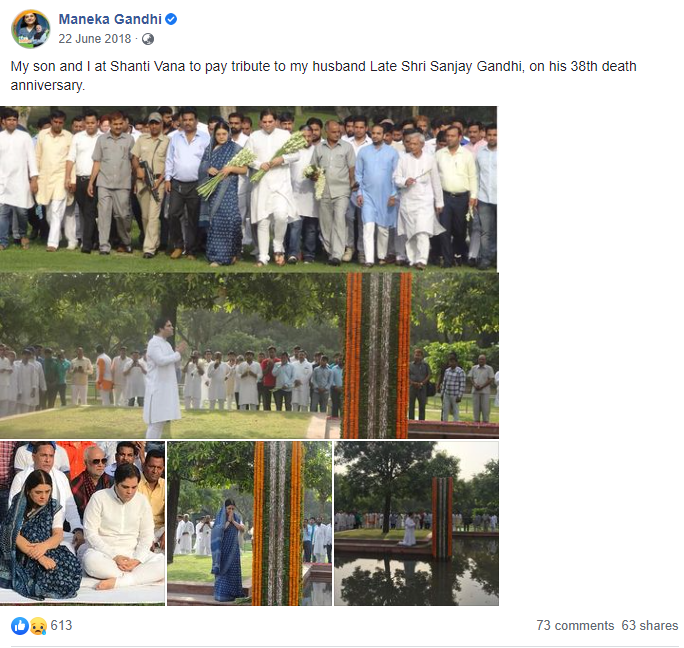This screenshot has height=648, width=684.
Task: Click the blue Like reaction icon
Action: point(20,626)
